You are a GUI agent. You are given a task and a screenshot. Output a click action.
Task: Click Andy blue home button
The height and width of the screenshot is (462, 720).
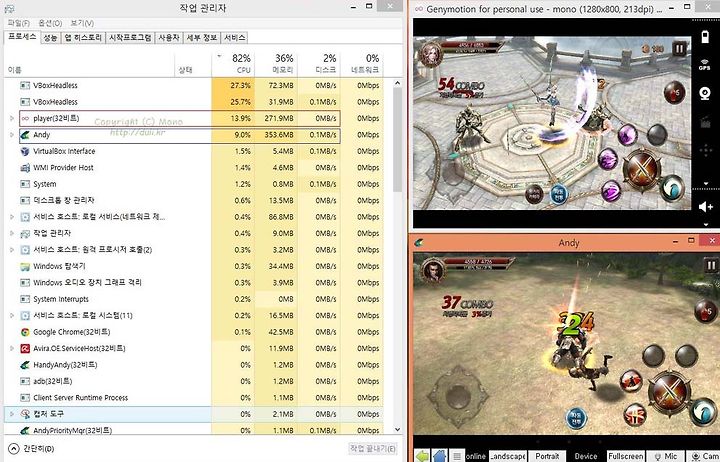coord(439,456)
